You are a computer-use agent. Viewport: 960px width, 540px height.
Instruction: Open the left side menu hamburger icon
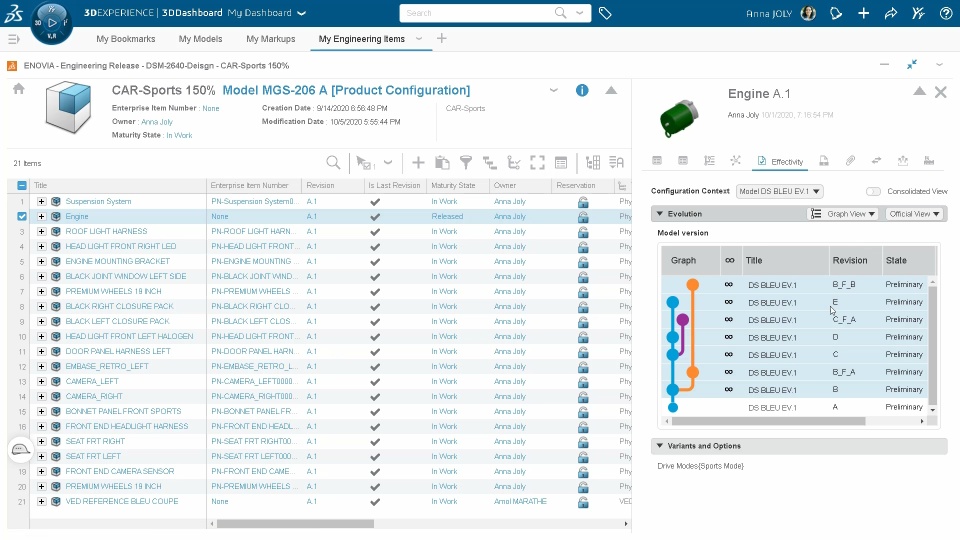(13, 39)
